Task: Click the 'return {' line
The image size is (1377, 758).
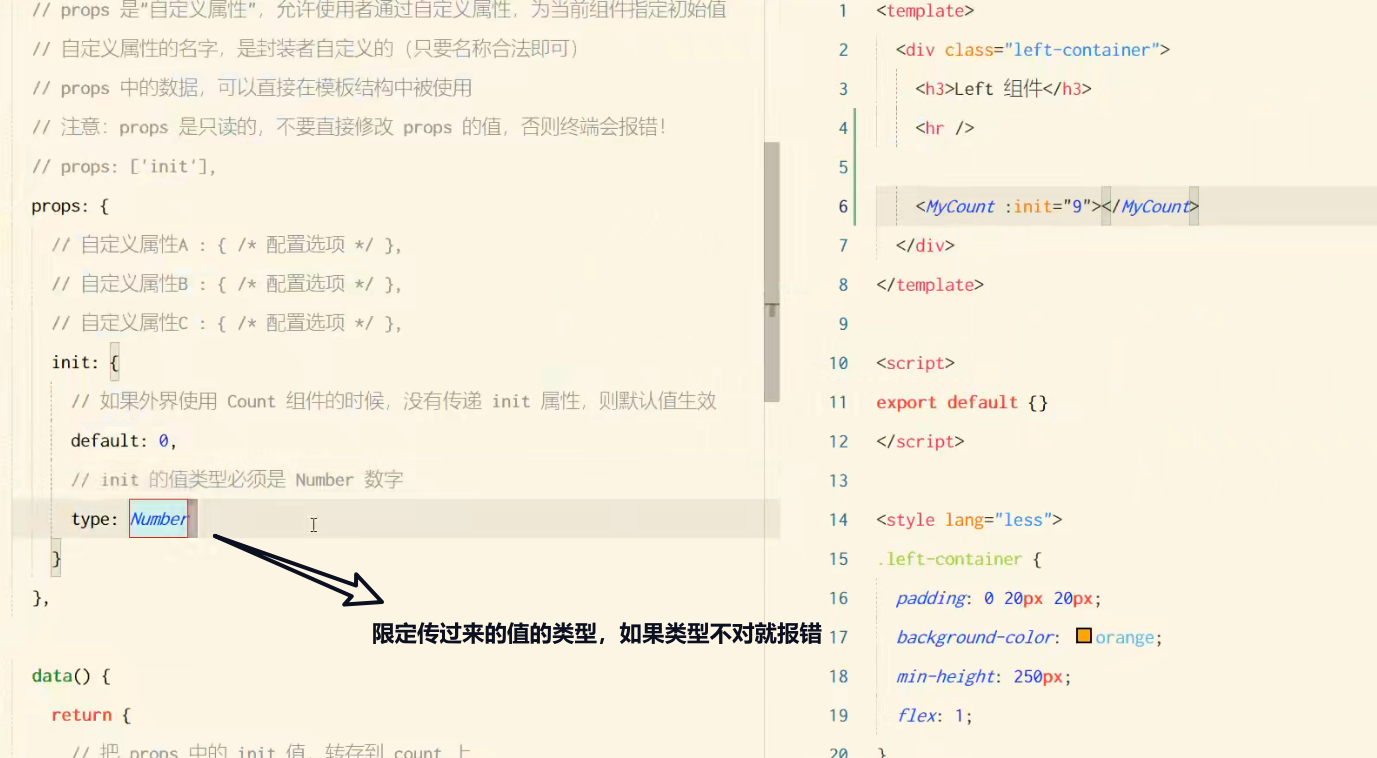Action: tap(91, 715)
